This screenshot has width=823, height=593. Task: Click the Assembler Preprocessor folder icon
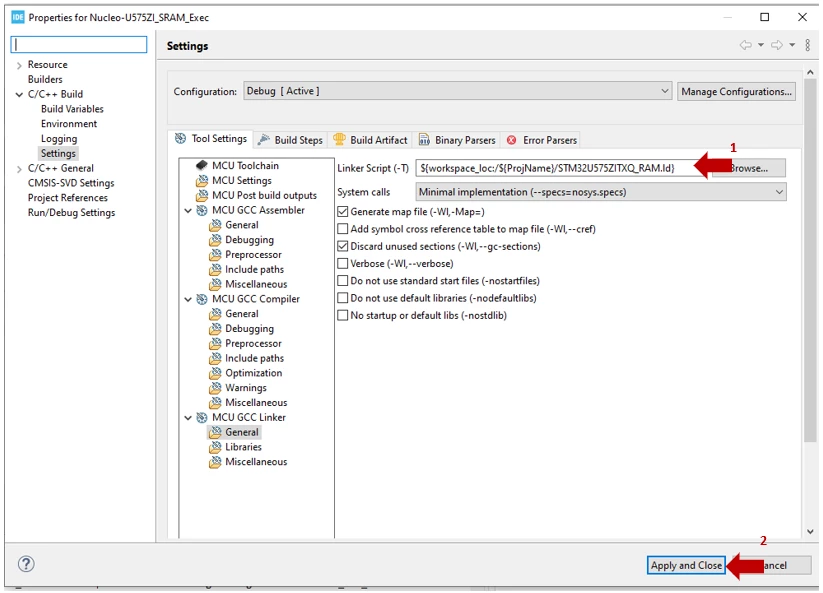pos(215,255)
